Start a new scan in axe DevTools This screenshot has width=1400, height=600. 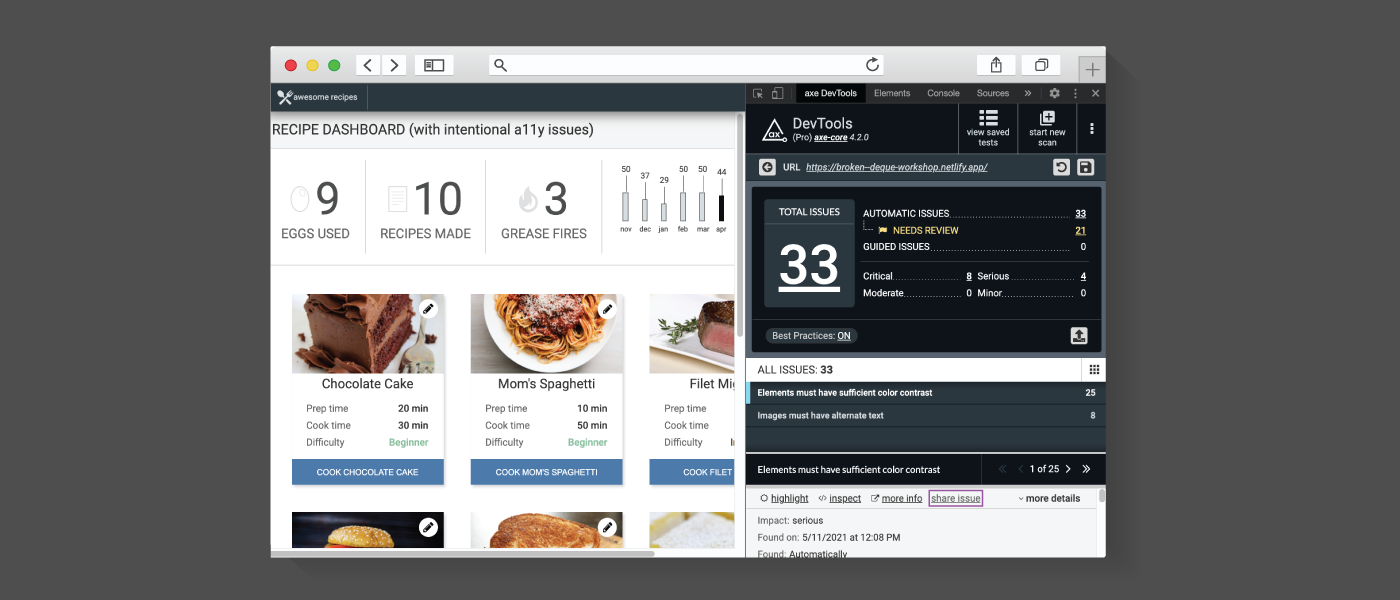1046,128
